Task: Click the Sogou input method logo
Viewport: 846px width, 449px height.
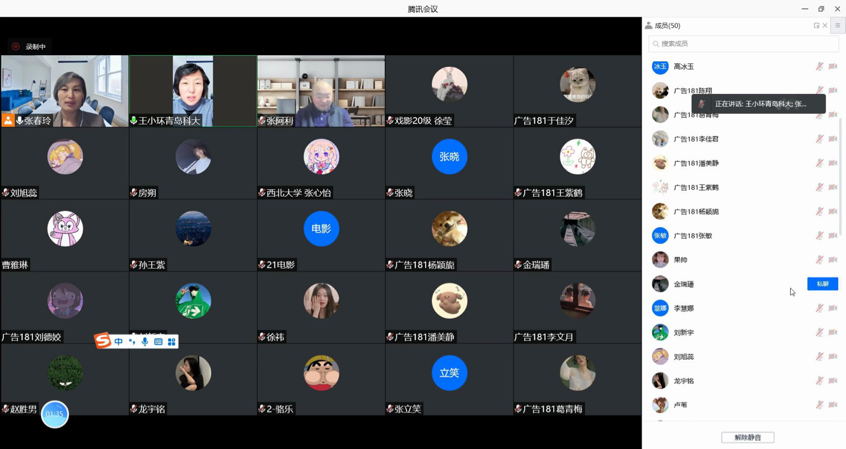Action: [103, 342]
